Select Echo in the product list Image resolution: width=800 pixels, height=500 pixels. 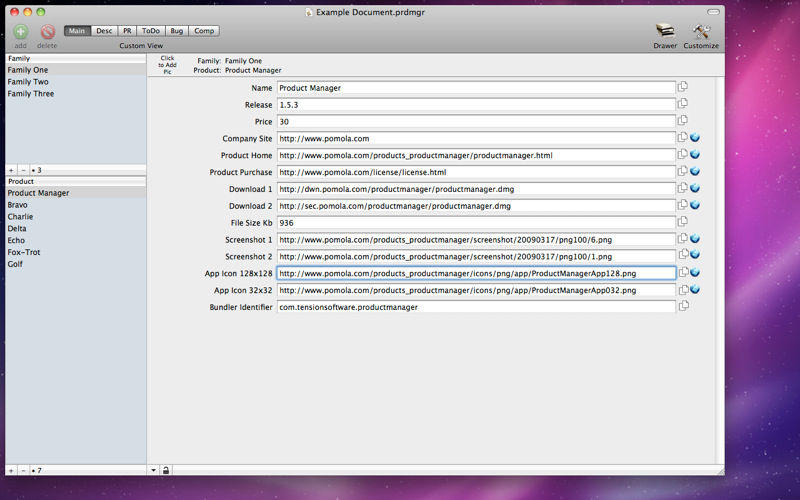tap(76, 240)
